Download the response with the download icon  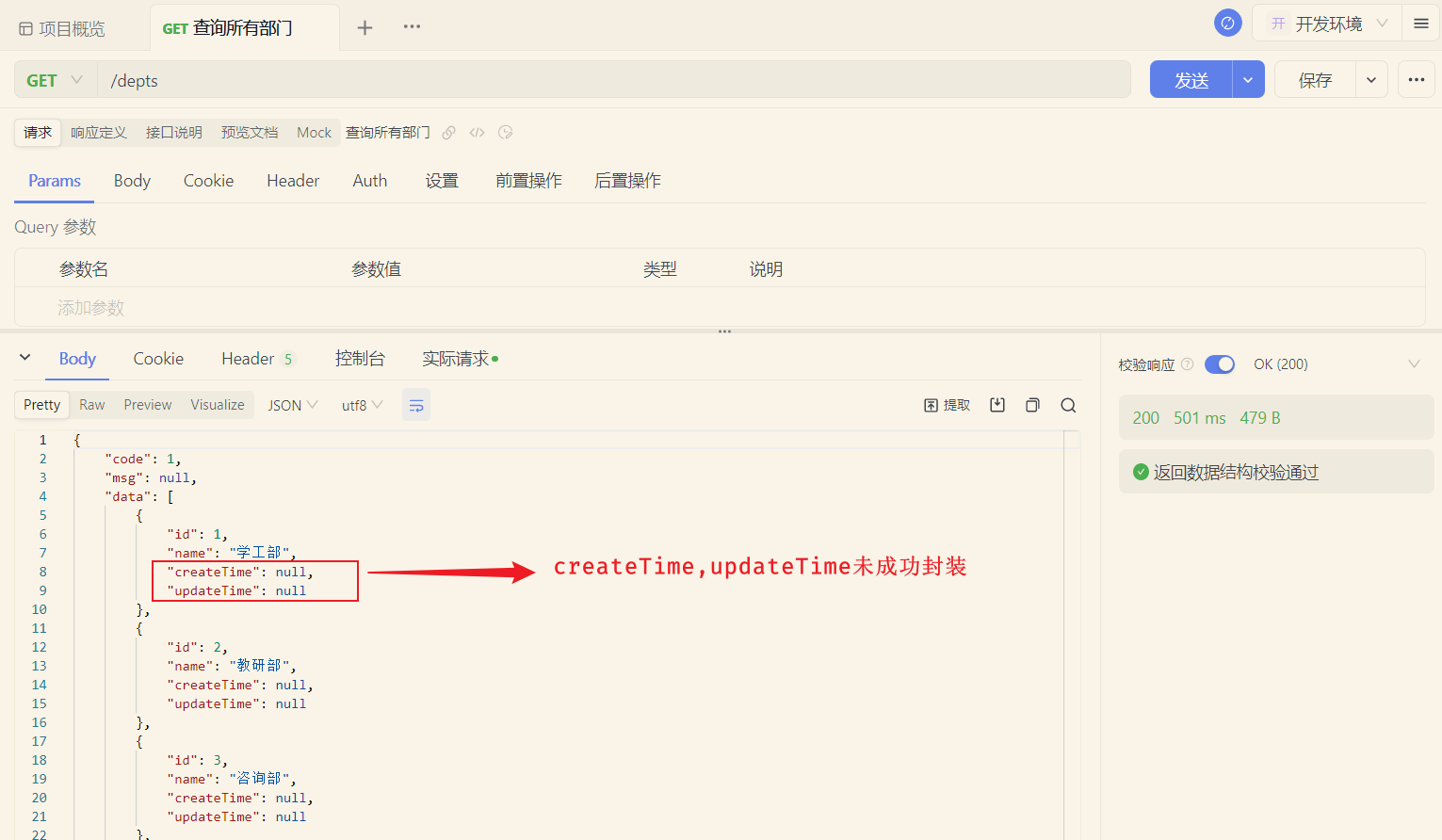(x=997, y=404)
